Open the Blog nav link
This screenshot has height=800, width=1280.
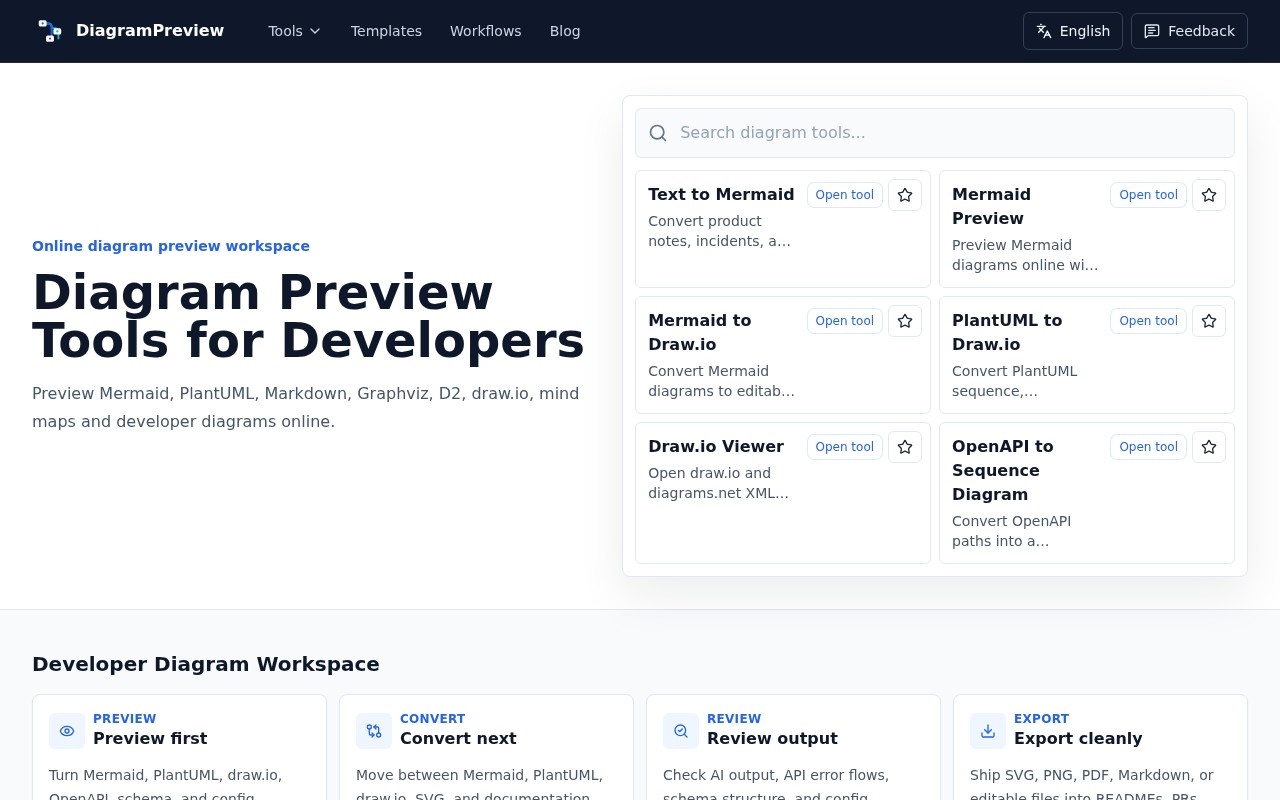tap(565, 31)
